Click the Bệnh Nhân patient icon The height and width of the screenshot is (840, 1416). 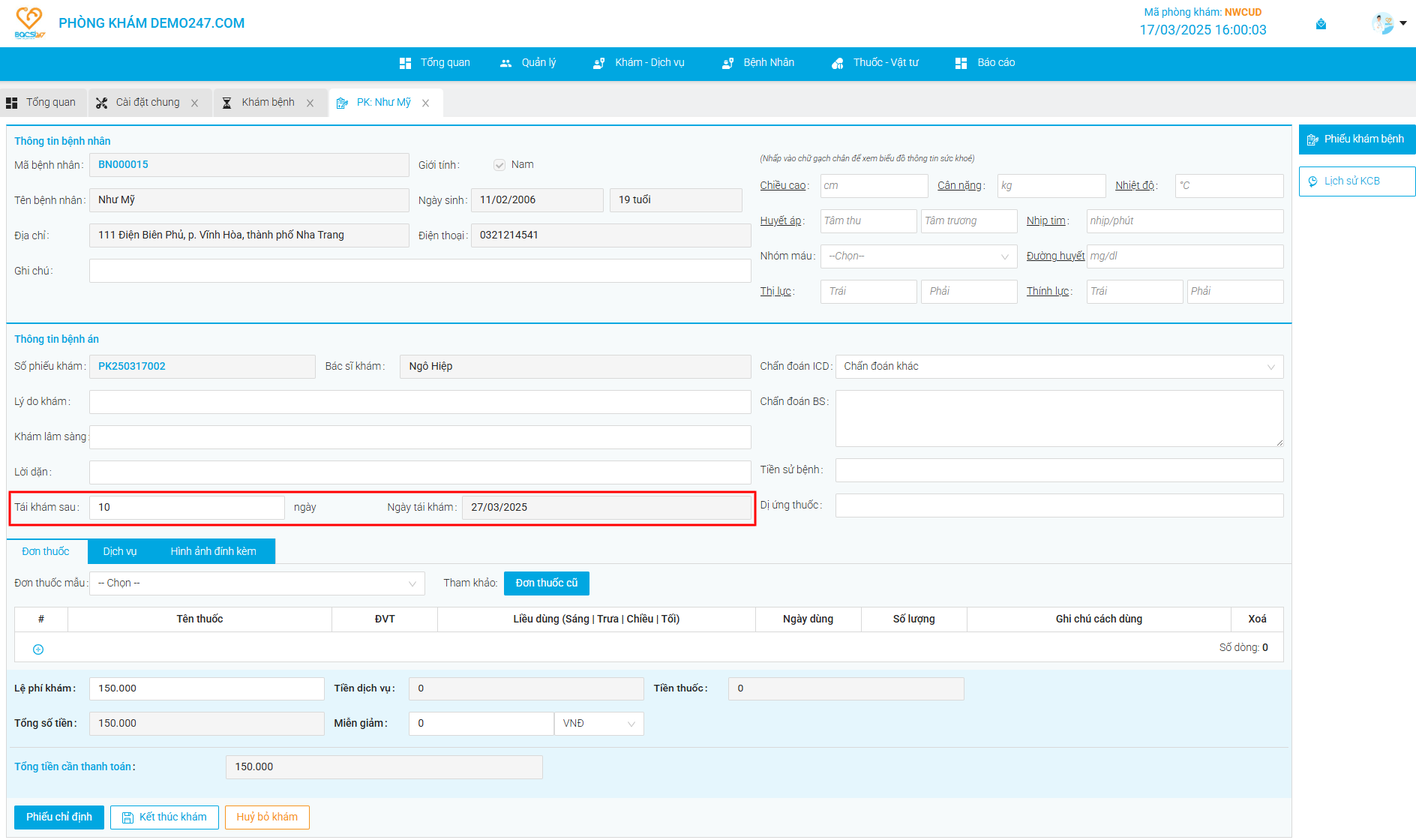[727, 64]
